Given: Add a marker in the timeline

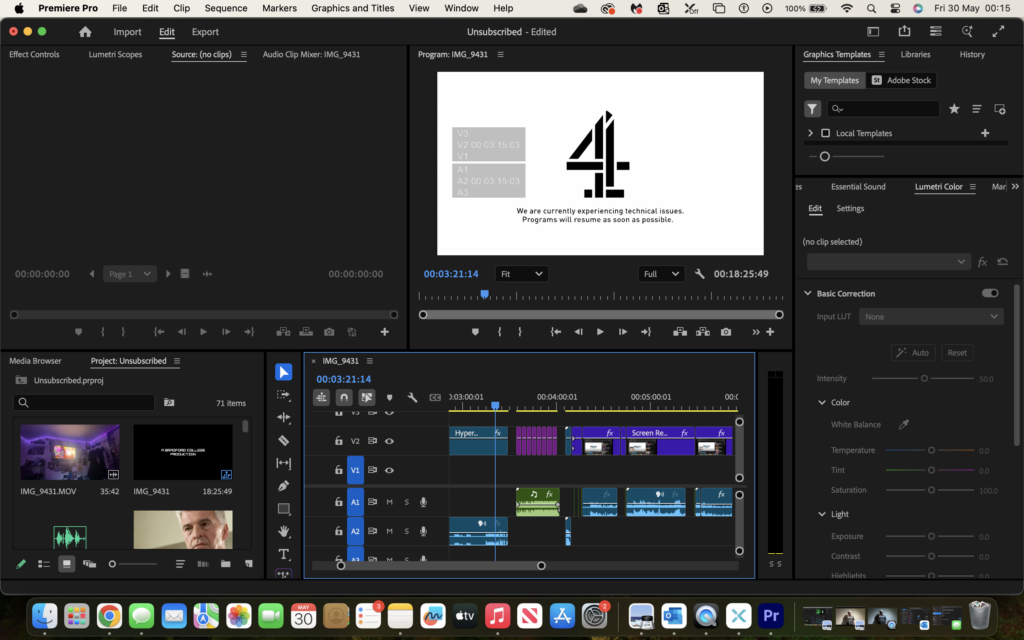Looking at the screenshot, I should click(390, 397).
